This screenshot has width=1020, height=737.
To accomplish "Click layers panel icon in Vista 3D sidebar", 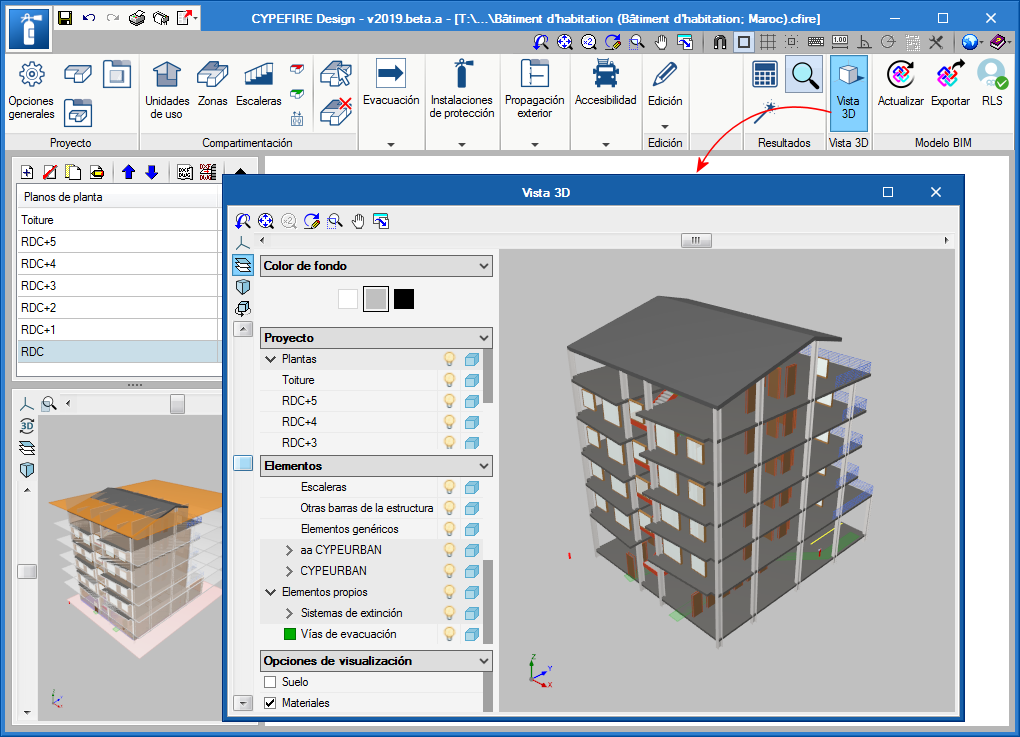I will pos(243,265).
